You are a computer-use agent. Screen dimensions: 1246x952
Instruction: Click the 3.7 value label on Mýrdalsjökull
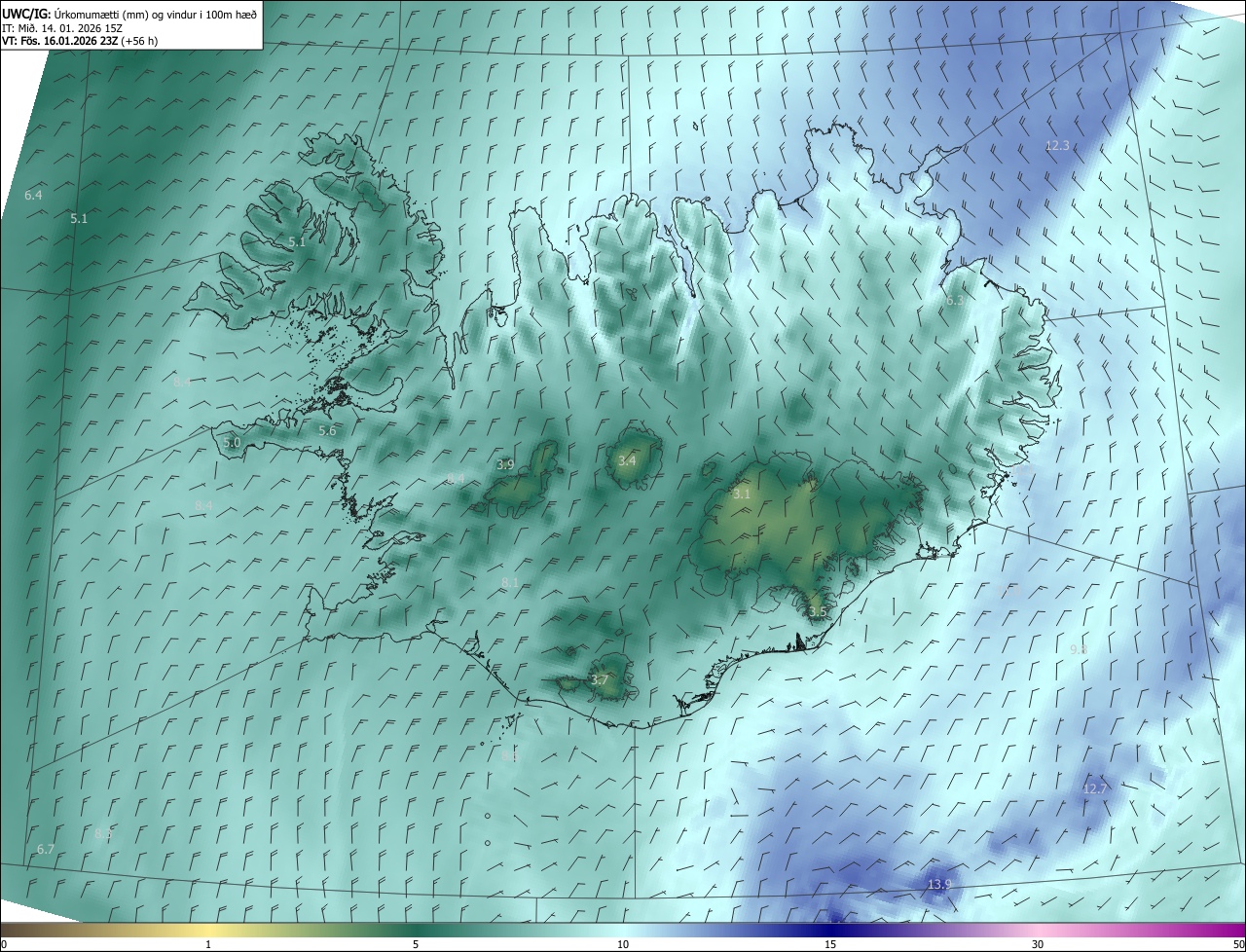click(600, 680)
